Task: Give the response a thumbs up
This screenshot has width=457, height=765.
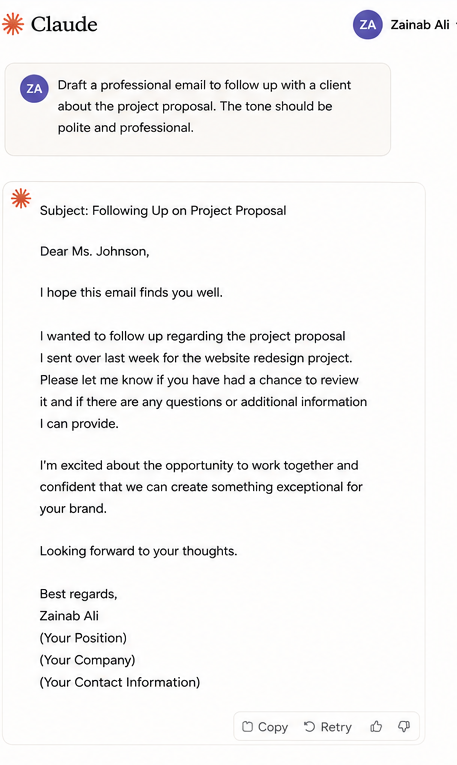Action: tap(376, 727)
